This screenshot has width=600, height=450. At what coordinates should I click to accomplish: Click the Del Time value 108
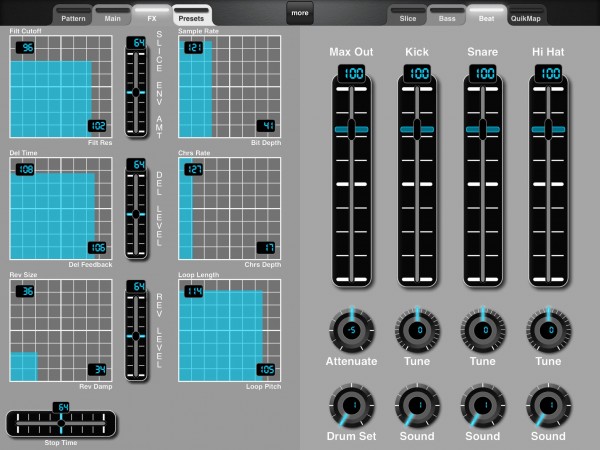point(25,170)
